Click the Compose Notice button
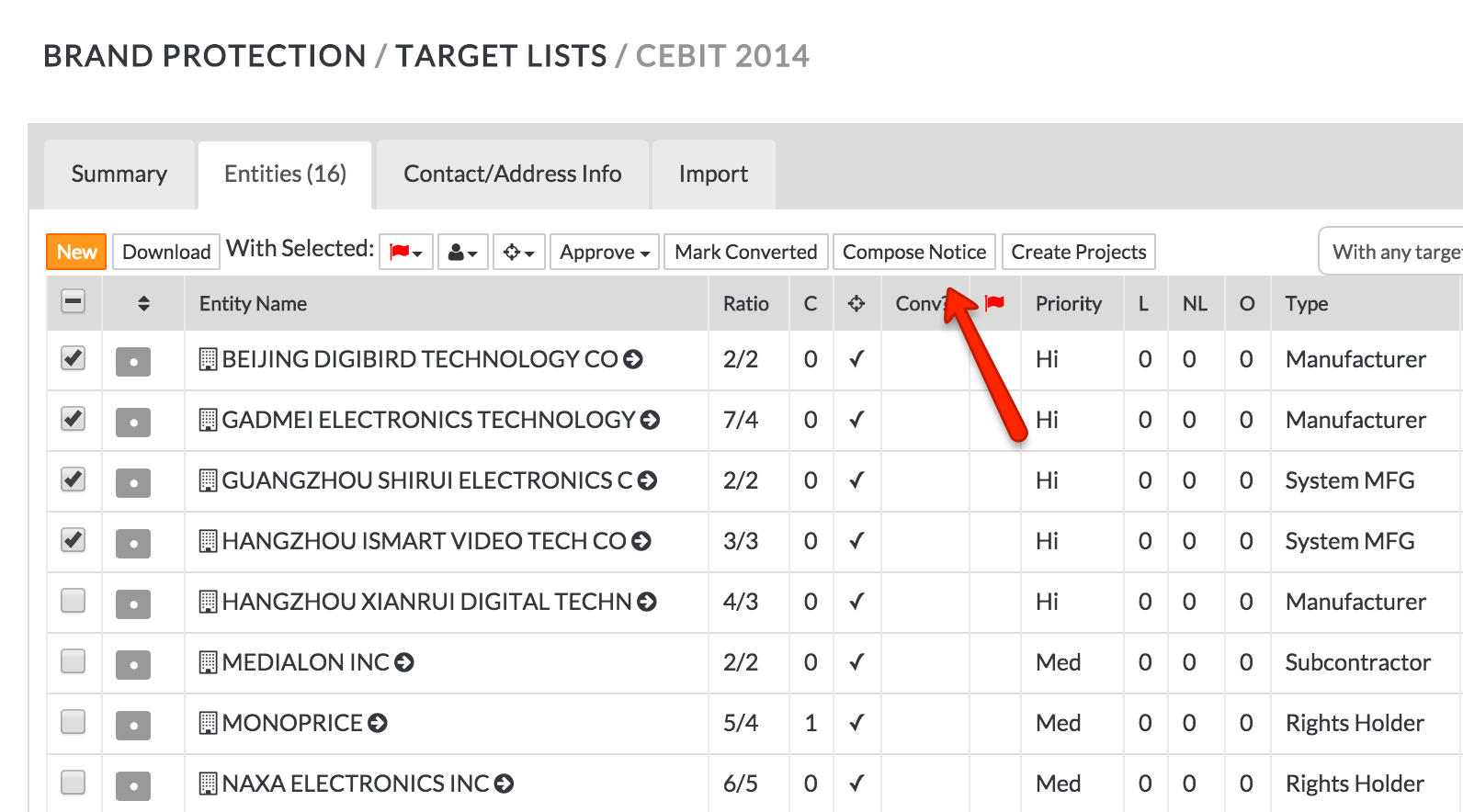1463x812 pixels. coord(913,252)
